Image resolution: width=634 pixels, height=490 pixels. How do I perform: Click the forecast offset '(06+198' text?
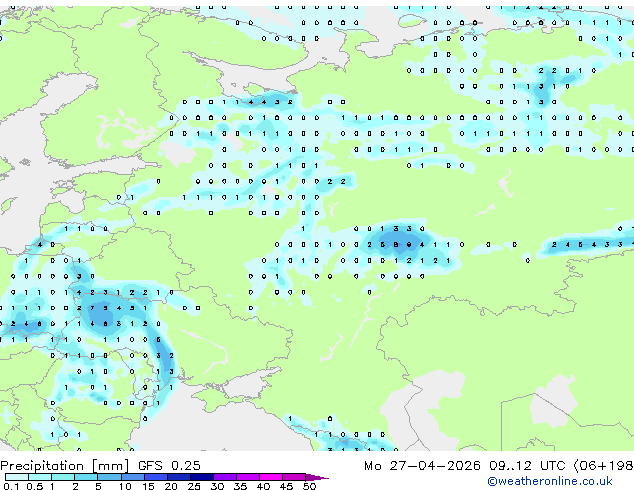603,466
